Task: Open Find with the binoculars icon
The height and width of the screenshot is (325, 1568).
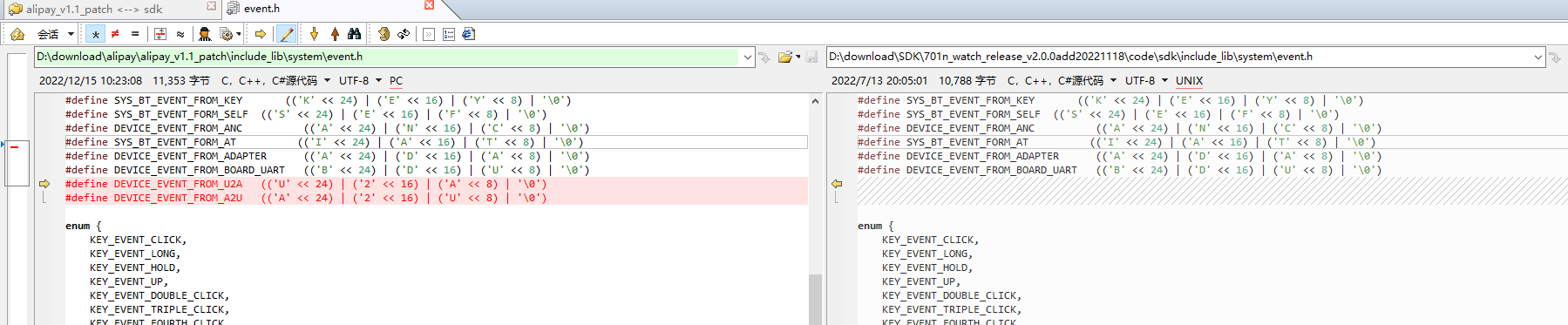Action: (x=354, y=34)
